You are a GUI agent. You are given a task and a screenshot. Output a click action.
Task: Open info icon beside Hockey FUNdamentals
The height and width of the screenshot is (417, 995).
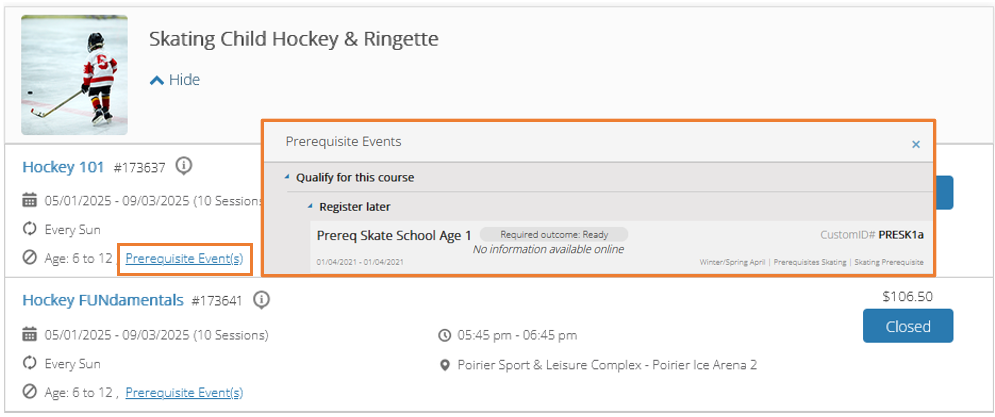(261, 300)
